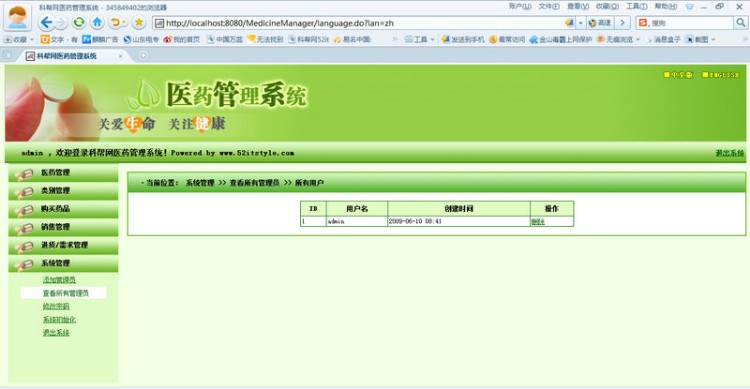Close the 科帮网医药管理系统 tab

coord(121,56)
